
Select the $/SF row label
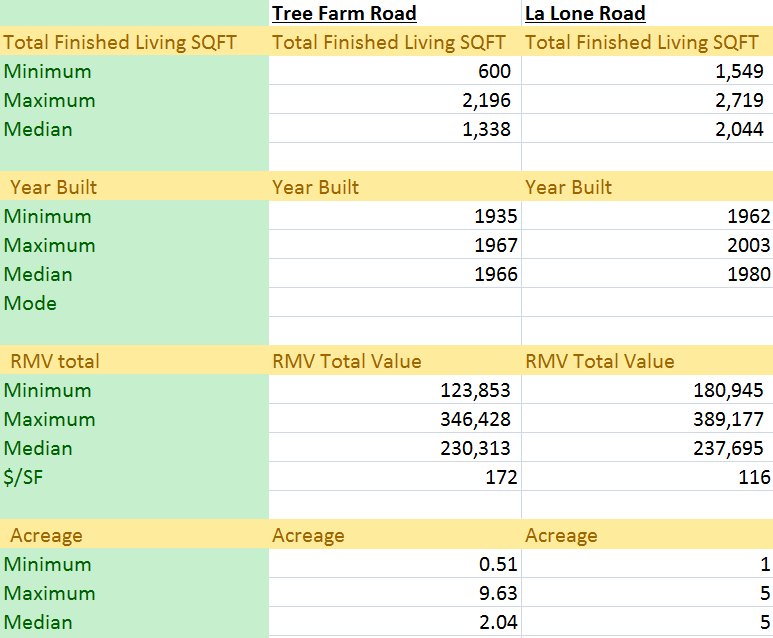coord(24,477)
